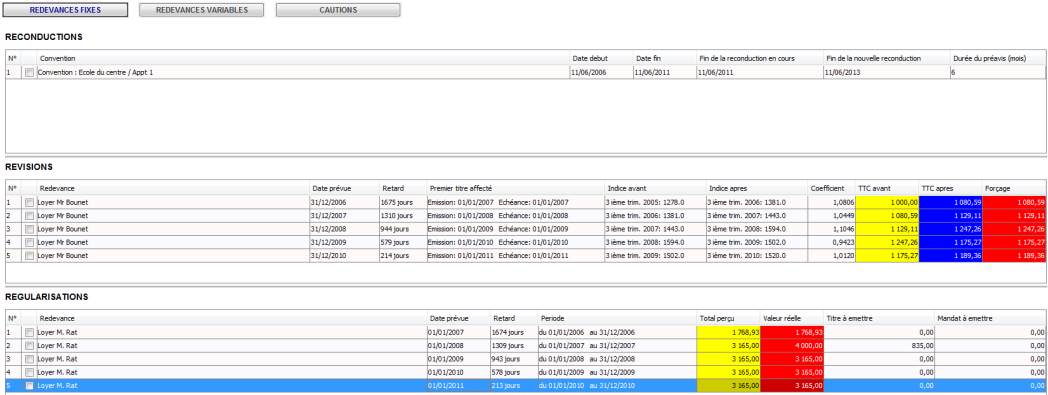This screenshot has width=1048, height=395.
Task: Select the red Valeur réelle cell 4 000,00
Action: coord(791,346)
